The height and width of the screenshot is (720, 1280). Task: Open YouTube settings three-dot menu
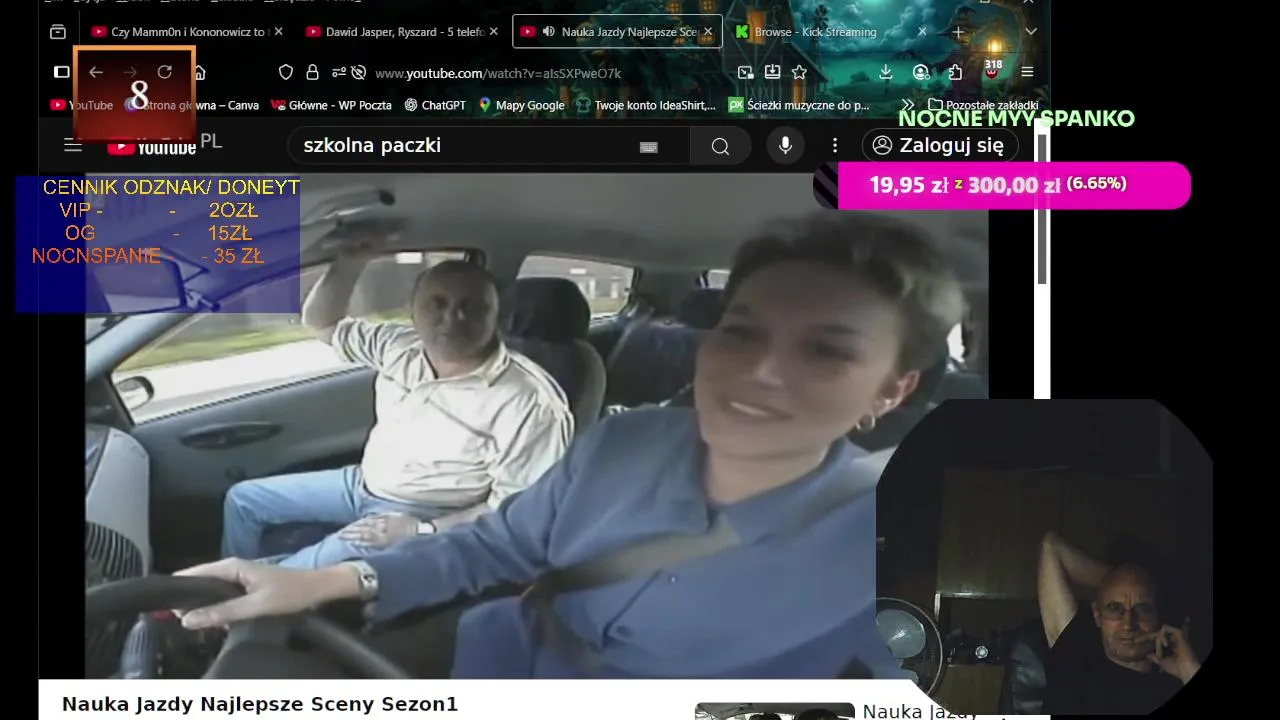[x=835, y=146]
